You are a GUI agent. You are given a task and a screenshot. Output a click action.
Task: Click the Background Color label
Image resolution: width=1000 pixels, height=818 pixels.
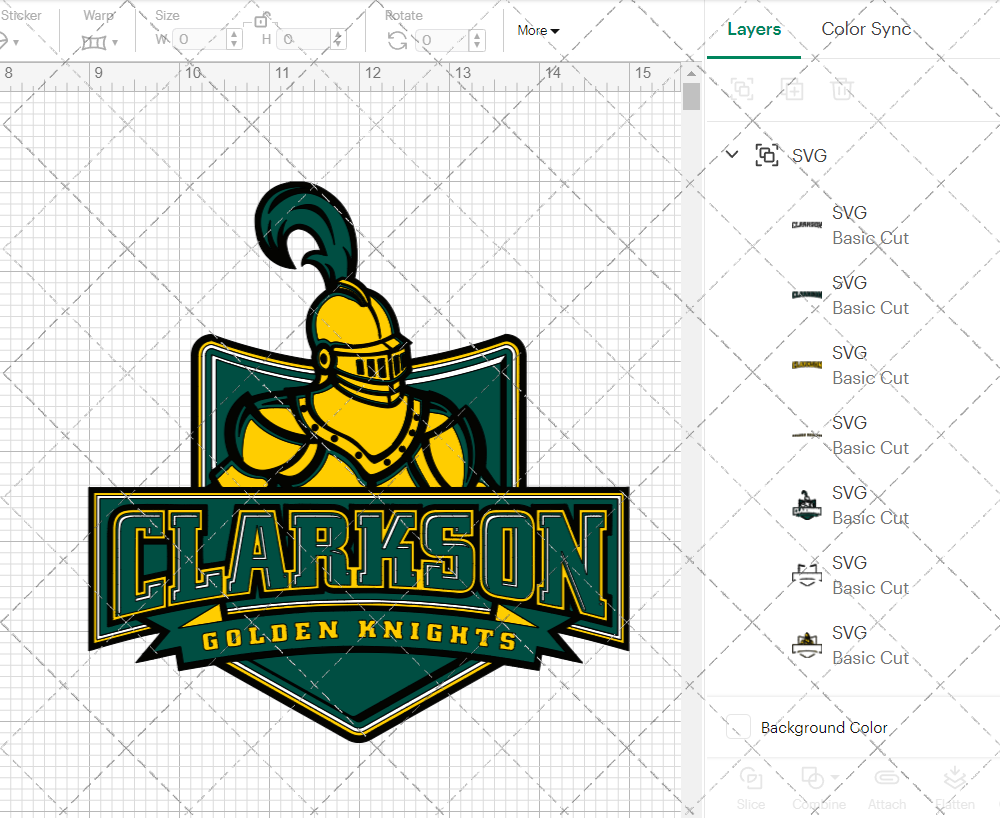(x=824, y=727)
